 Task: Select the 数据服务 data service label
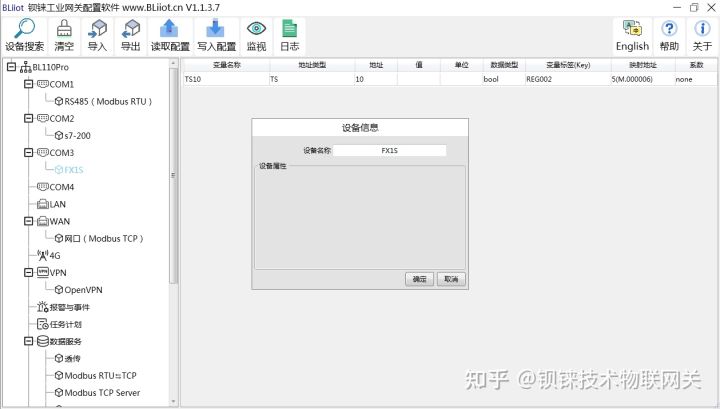66,341
